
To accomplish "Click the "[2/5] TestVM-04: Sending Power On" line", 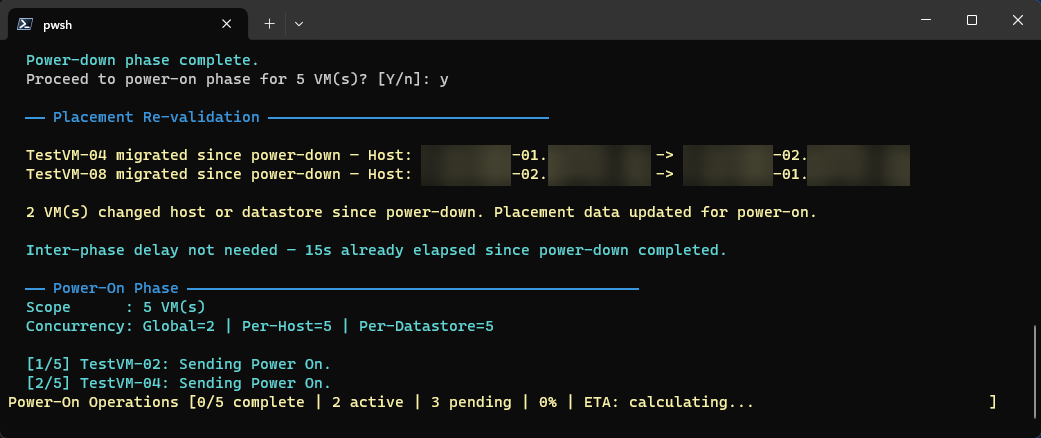I will (x=178, y=383).
